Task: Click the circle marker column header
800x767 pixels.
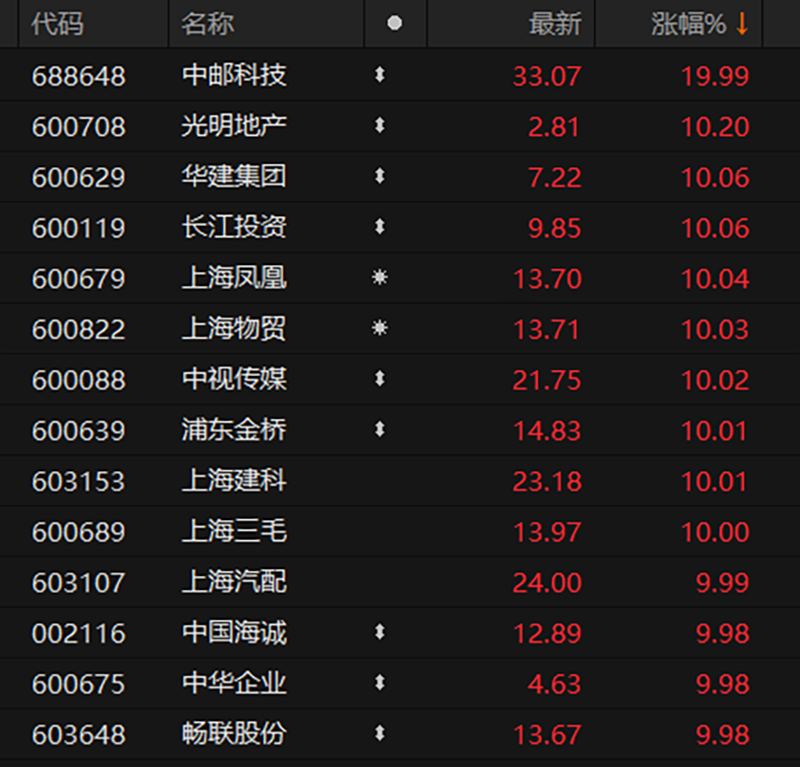Action: click(x=395, y=23)
